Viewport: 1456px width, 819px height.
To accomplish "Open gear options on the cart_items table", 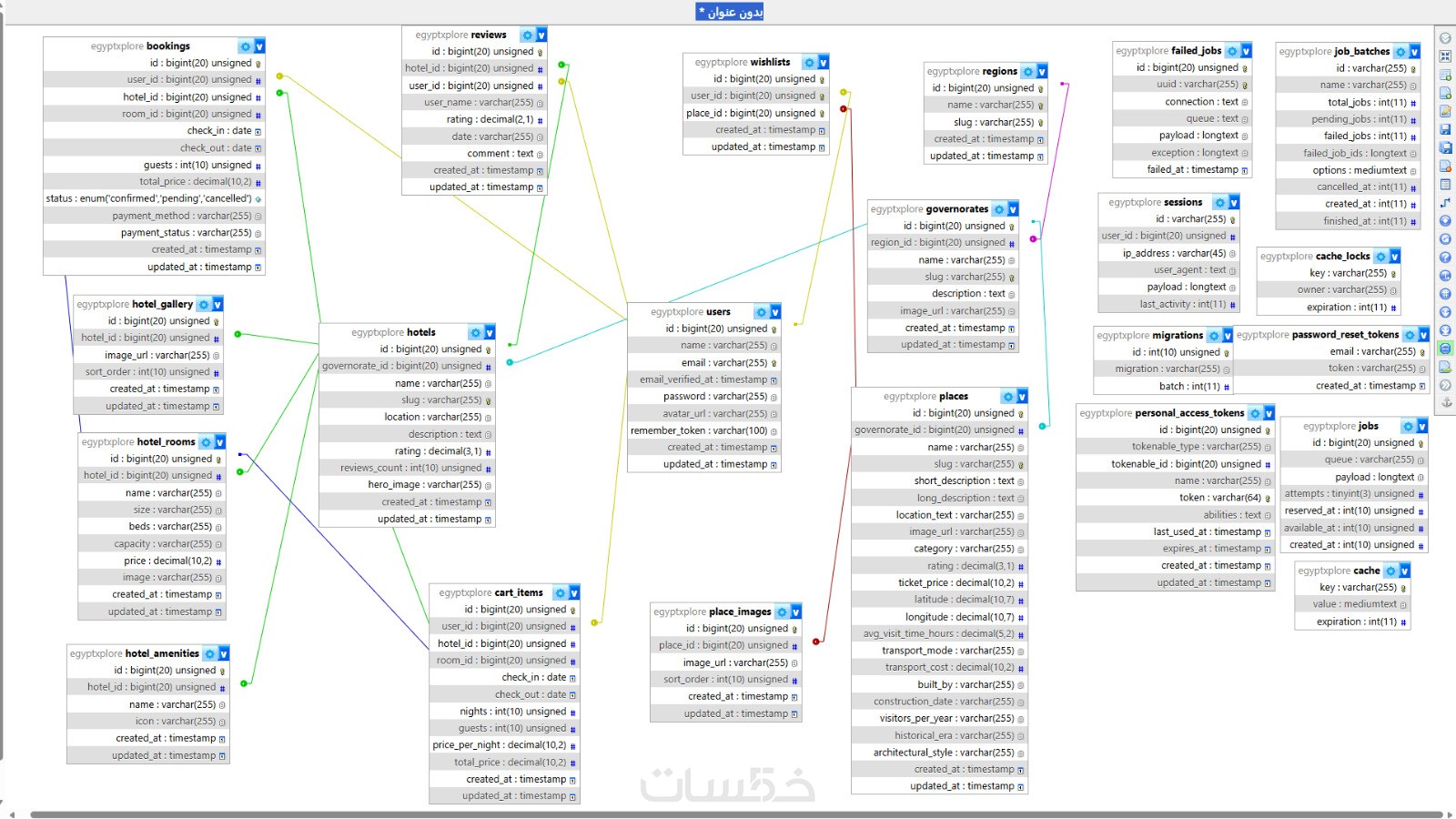I will tap(560, 592).
